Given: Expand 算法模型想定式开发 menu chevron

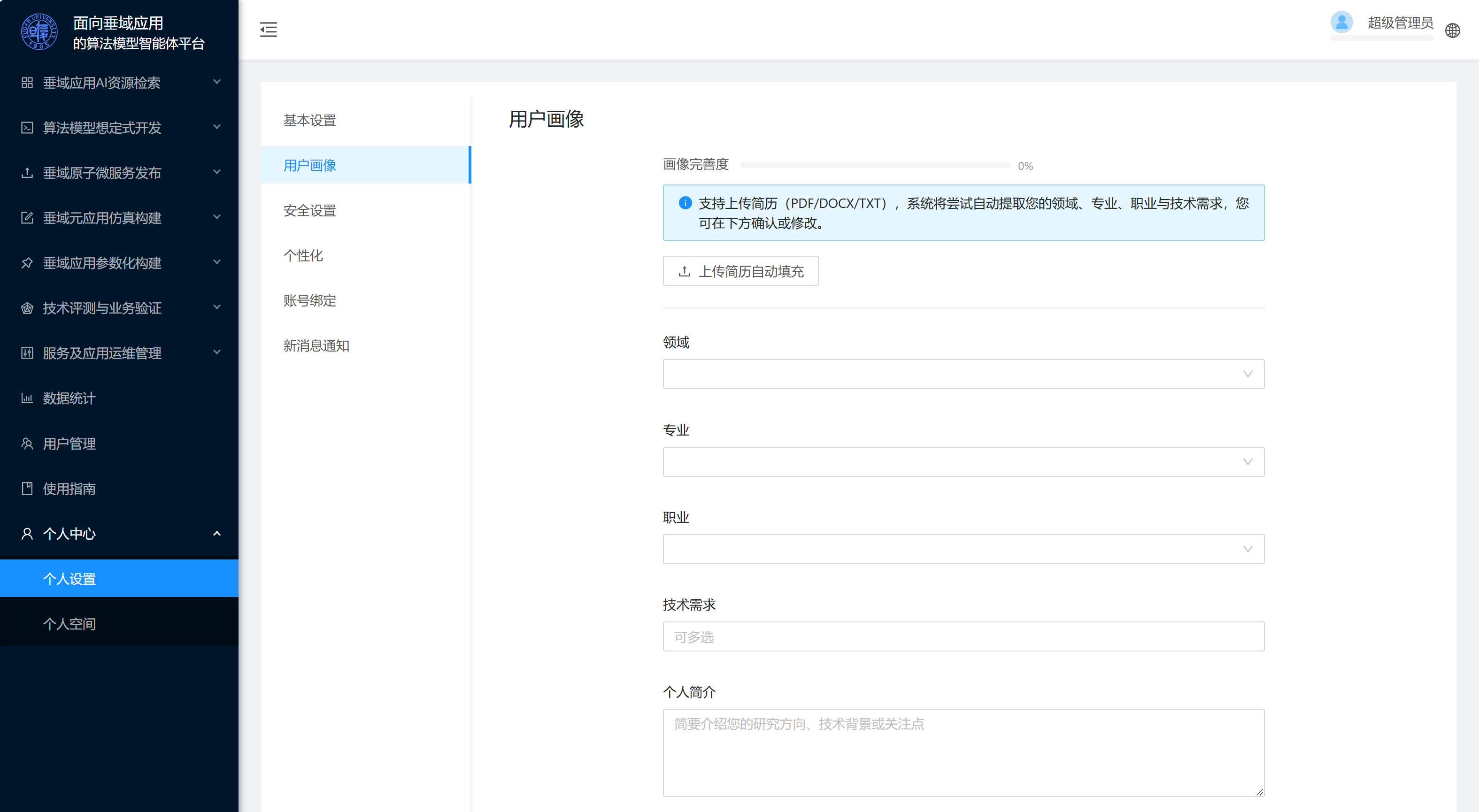Looking at the screenshot, I should 217,127.
